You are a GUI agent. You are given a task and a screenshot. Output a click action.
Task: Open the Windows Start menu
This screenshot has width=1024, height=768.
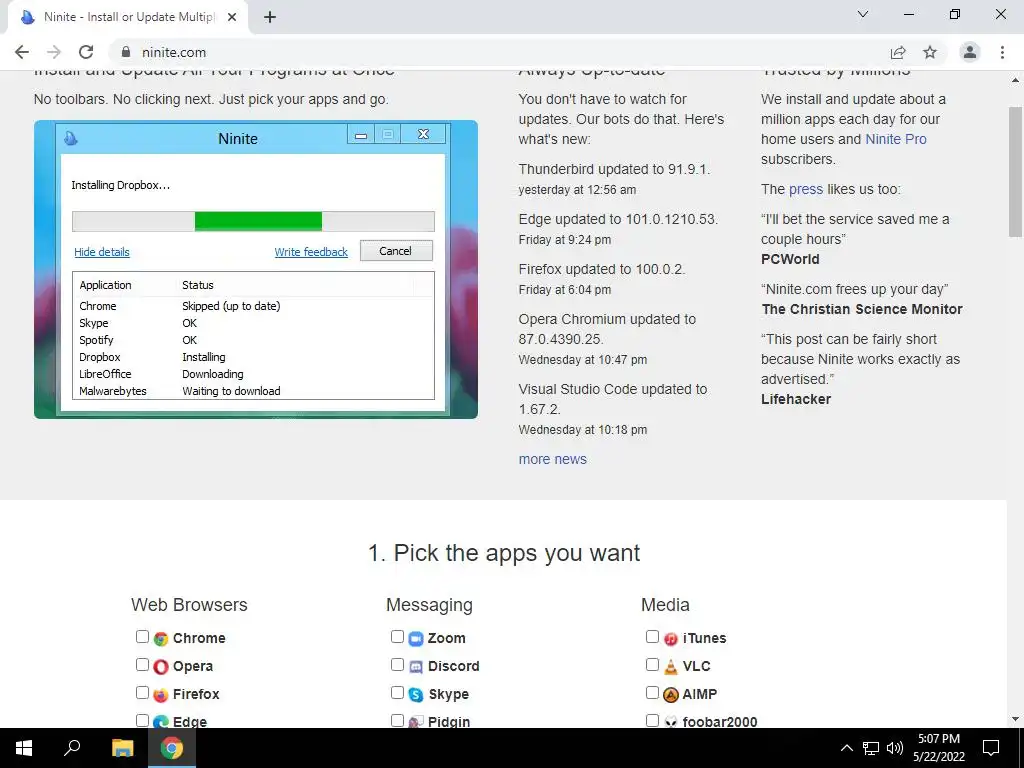click(x=24, y=748)
